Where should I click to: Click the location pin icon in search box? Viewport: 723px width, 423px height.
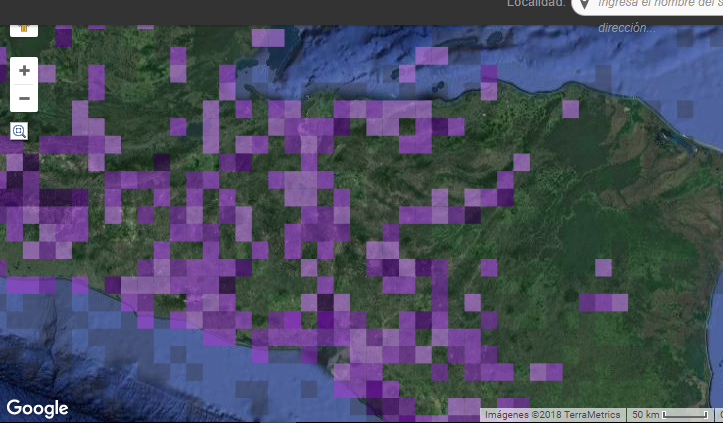(x=584, y=4)
